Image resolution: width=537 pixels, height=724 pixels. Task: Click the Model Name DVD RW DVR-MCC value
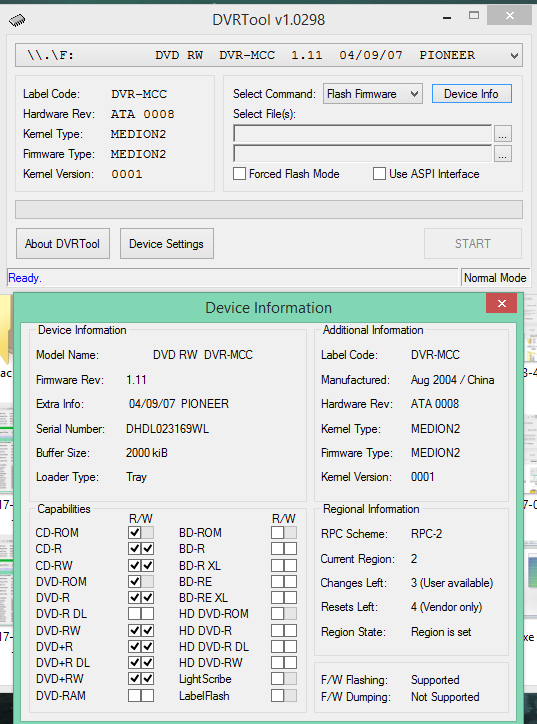tap(203, 355)
